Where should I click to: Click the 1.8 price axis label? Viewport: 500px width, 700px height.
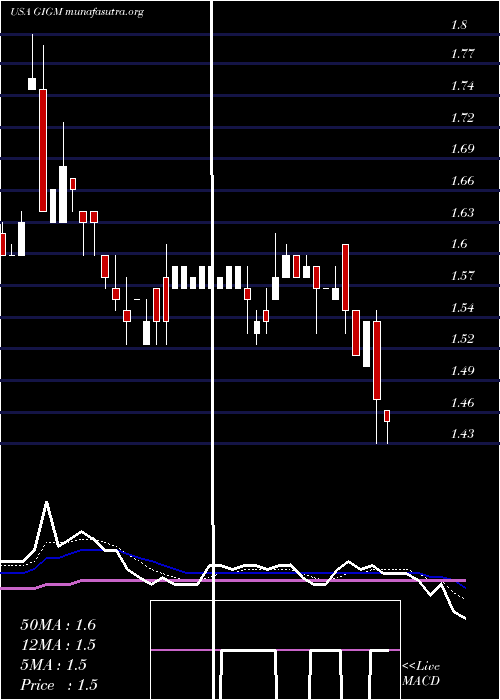pos(459,25)
